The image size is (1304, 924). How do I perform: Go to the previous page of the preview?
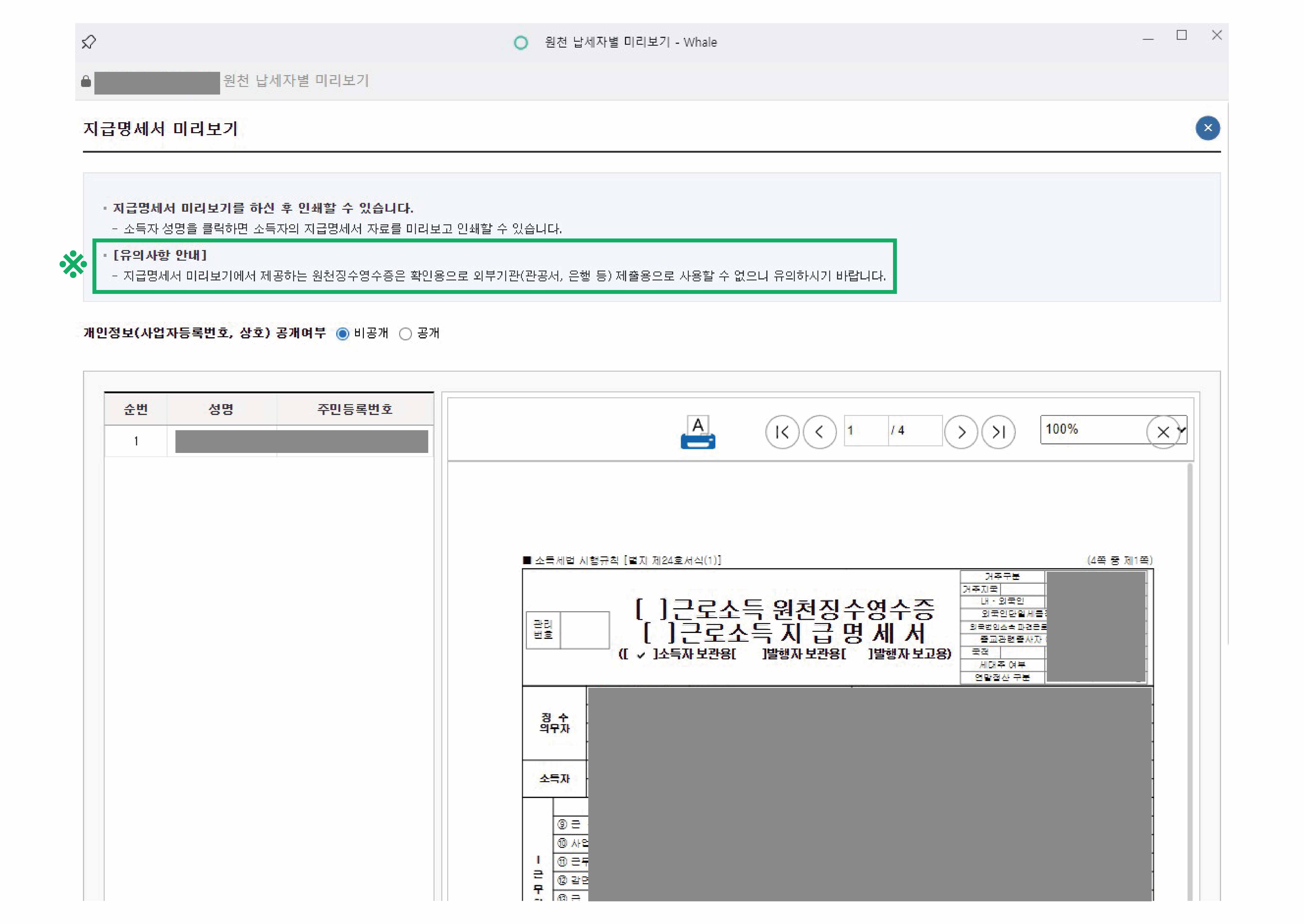(x=819, y=432)
